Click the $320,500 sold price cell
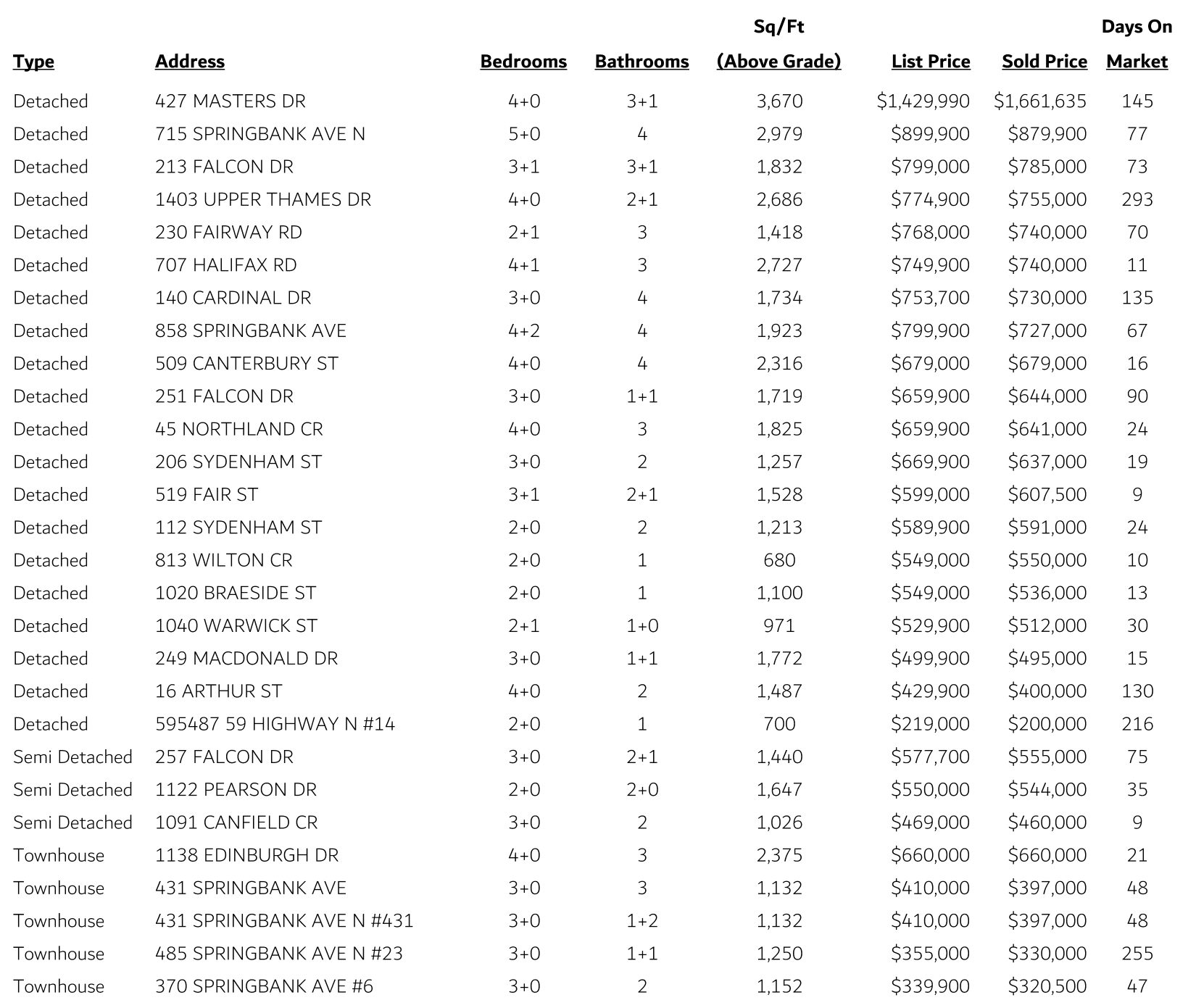 tap(1047, 986)
